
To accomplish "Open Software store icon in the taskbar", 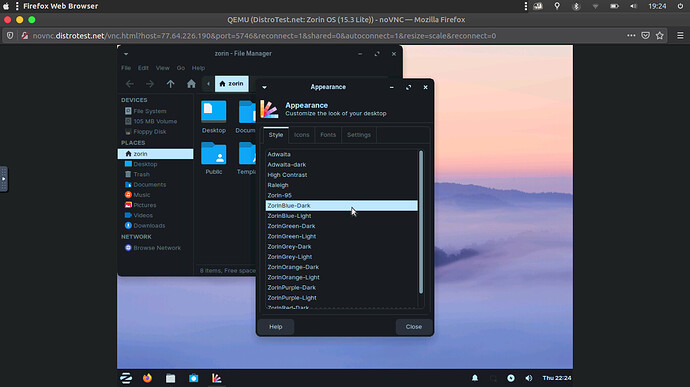I will pos(194,378).
